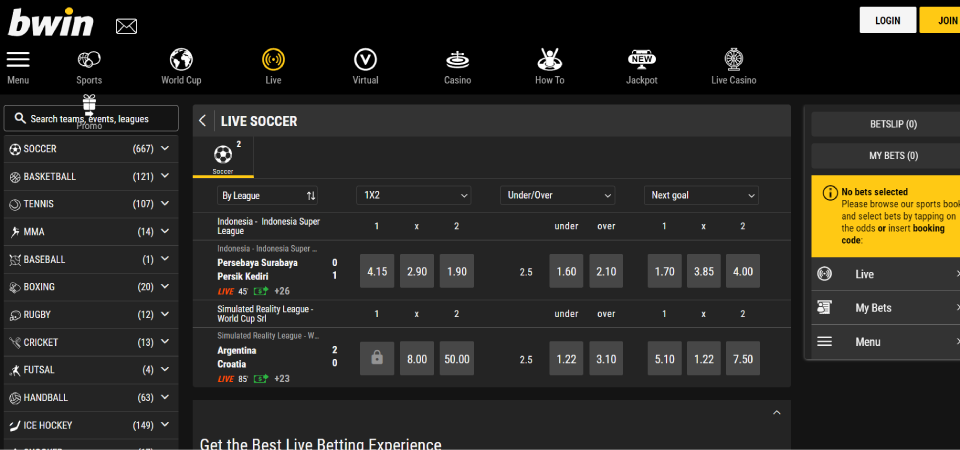The width and height of the screenshot is (960, 450).
Task: Open the BASEBALL sidebar item
Action: [91, 259]
